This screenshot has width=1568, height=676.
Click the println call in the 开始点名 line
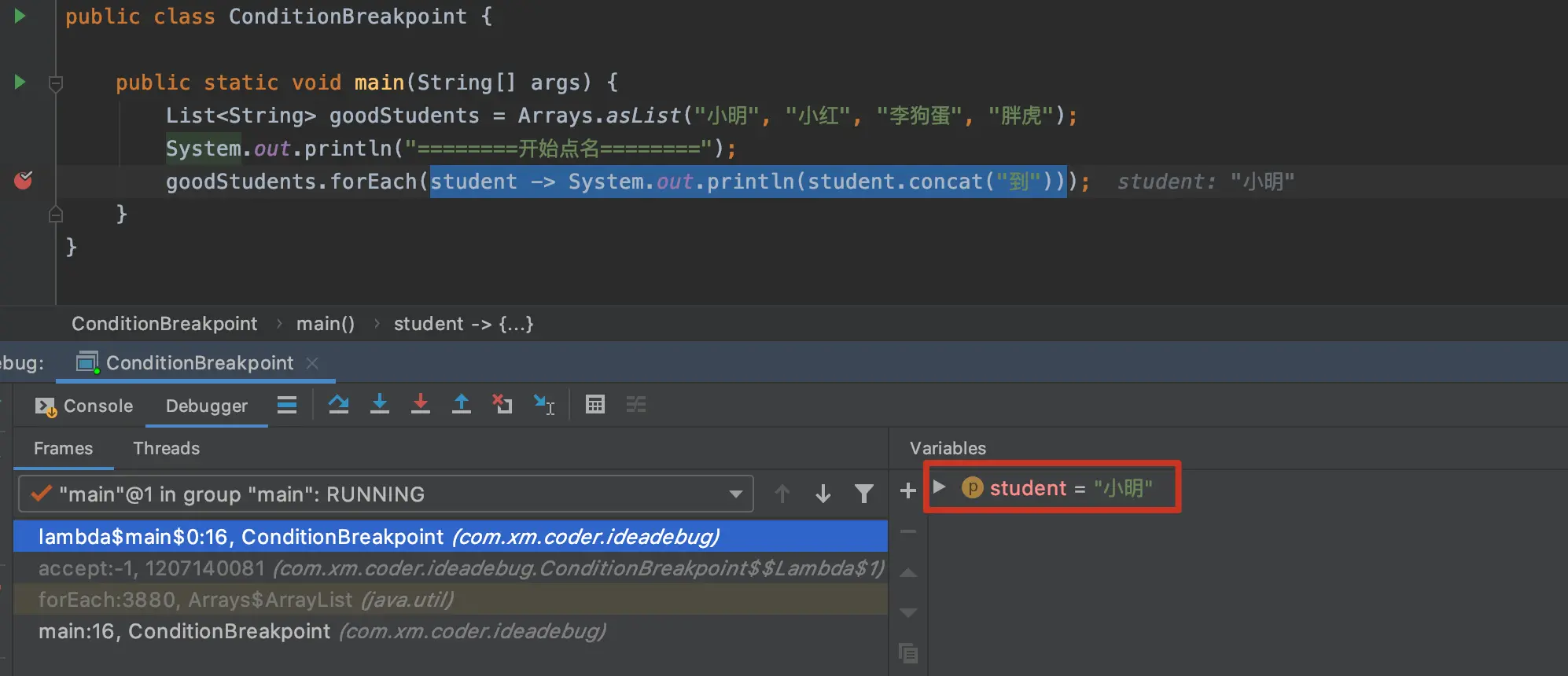pos(348,149)
